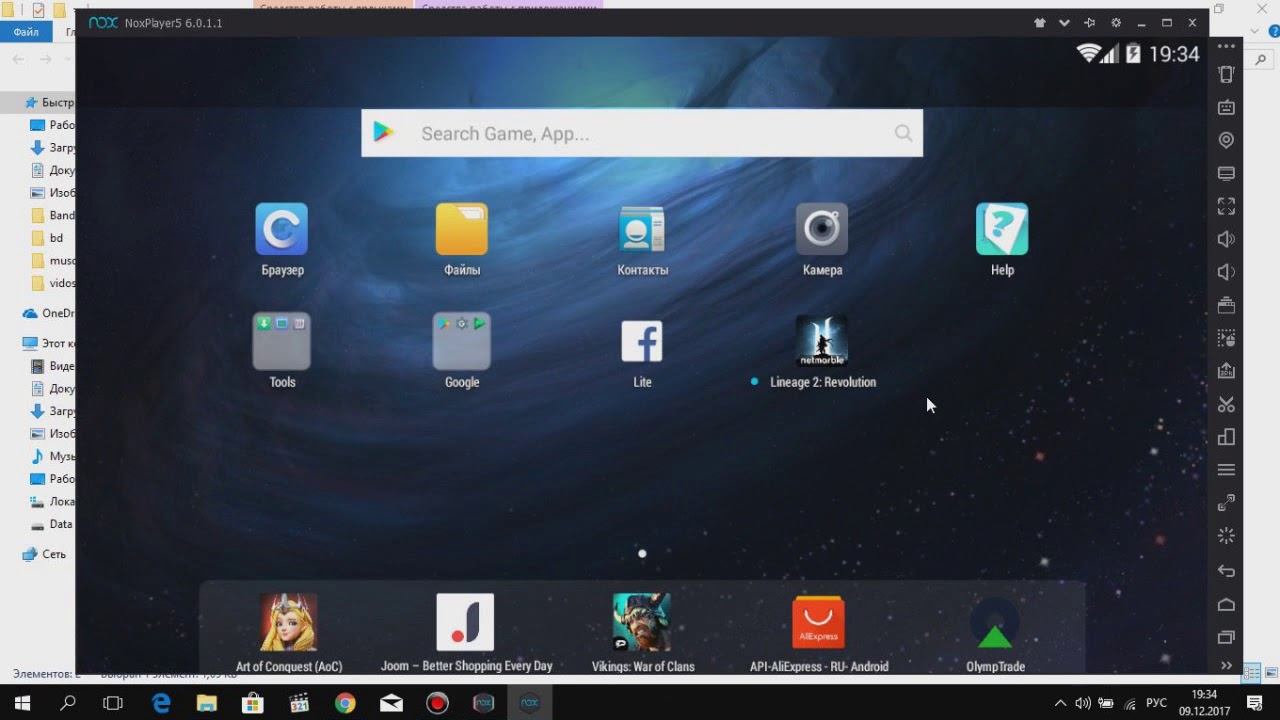Select the home screen page indicator dot
The height and width of the screenshot is (720, 1280).
642,553
